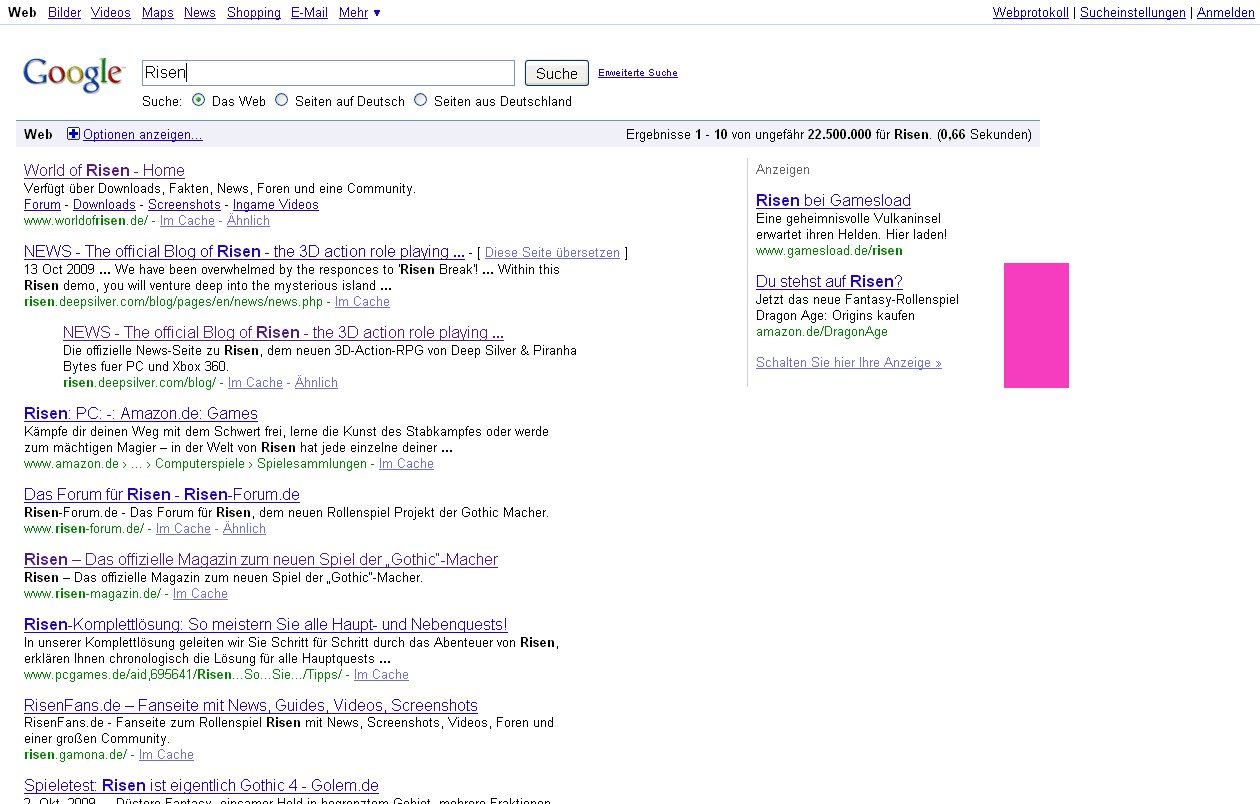Open 'Im Cache' for risen-forum.de
The image size is (1260, 804).
pyautogui.click(x=183, y=528)
